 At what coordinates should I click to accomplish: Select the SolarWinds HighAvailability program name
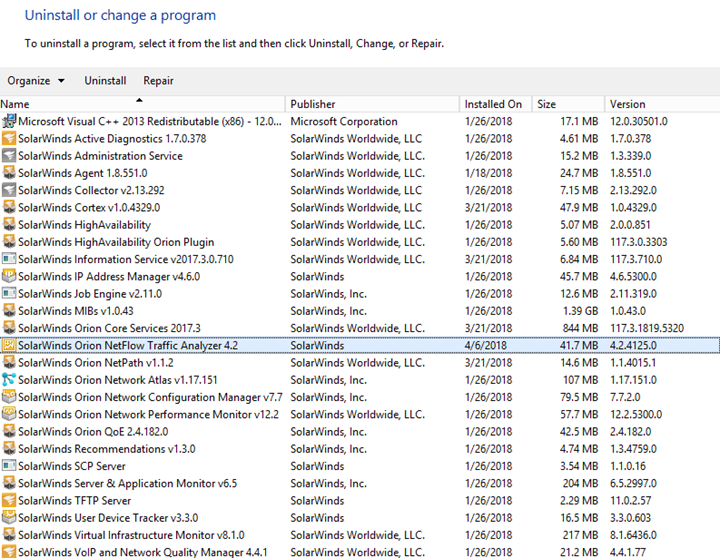coord(84,225)
